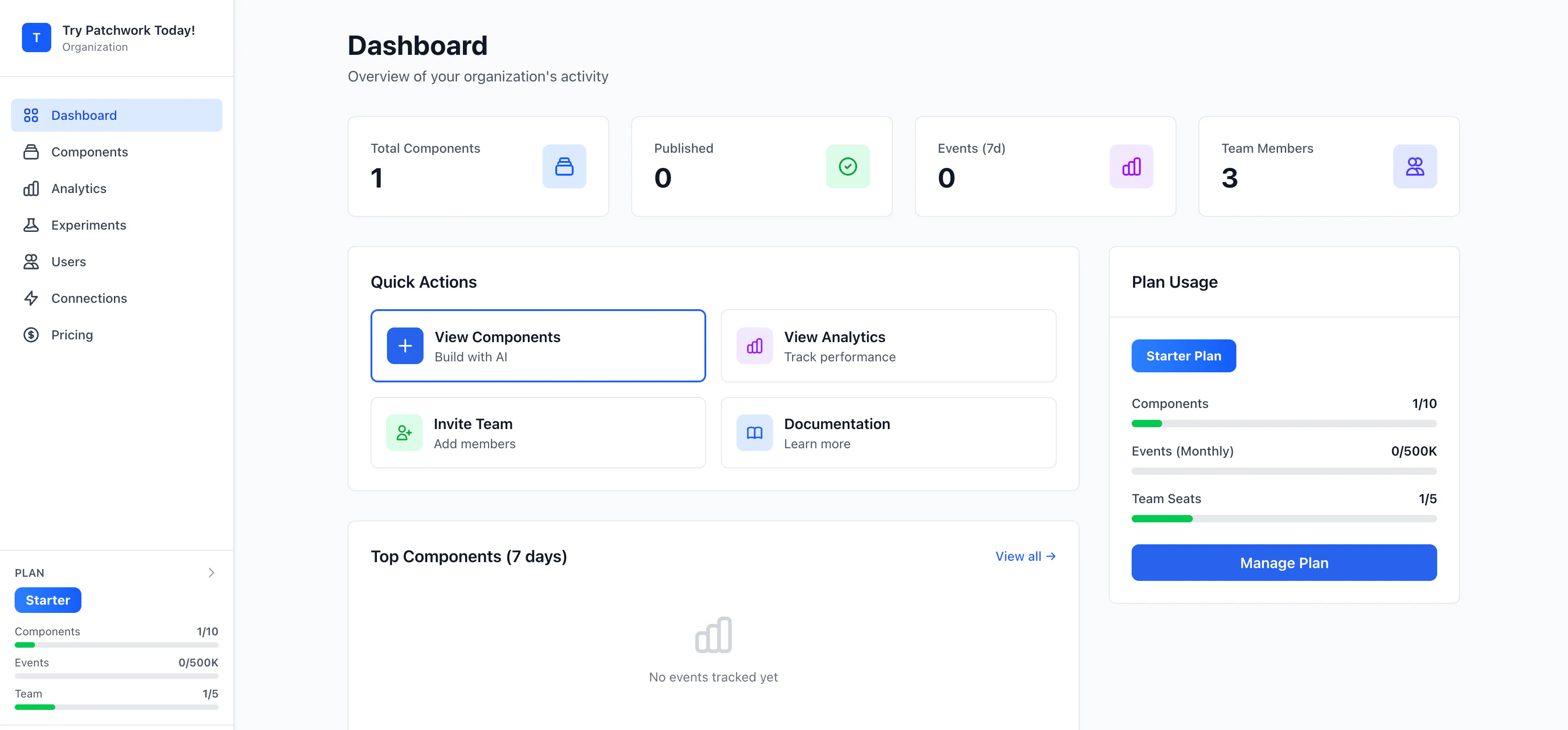The height and width of the screenshot is (730, 1568).
Task: Click the Team Members people icon
Action: (x=1415, y=166)
